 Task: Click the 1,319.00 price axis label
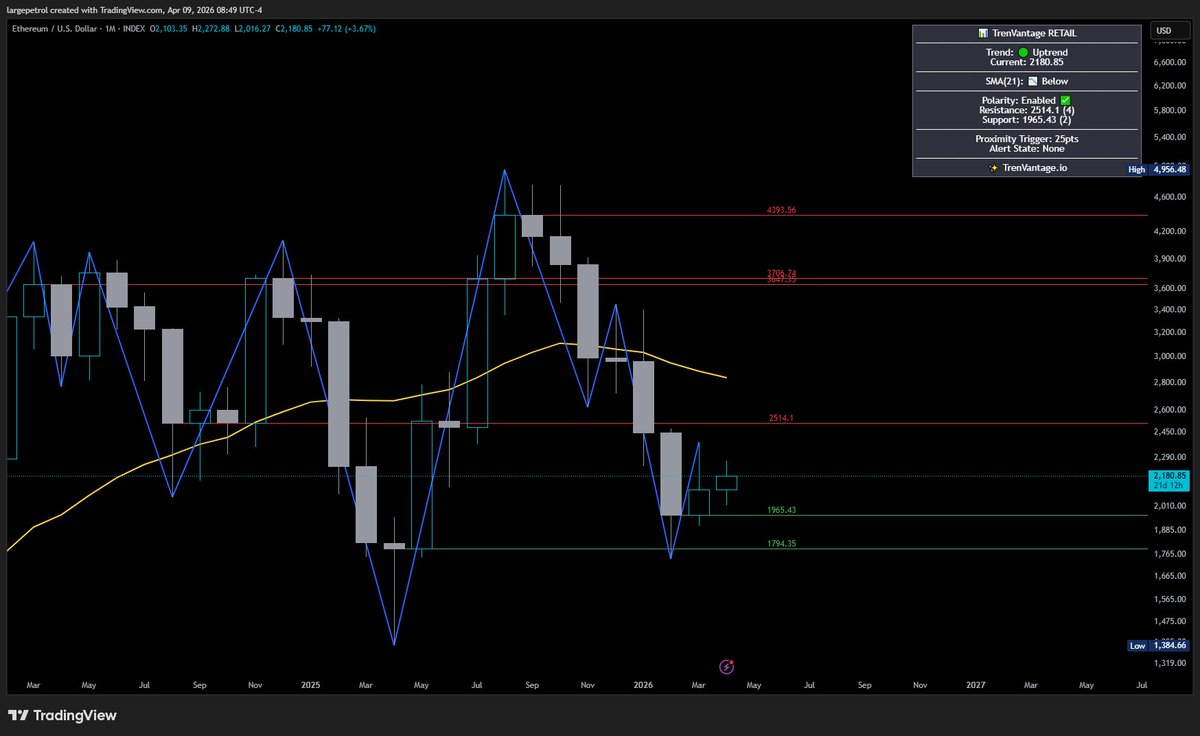pos(1169,663)
